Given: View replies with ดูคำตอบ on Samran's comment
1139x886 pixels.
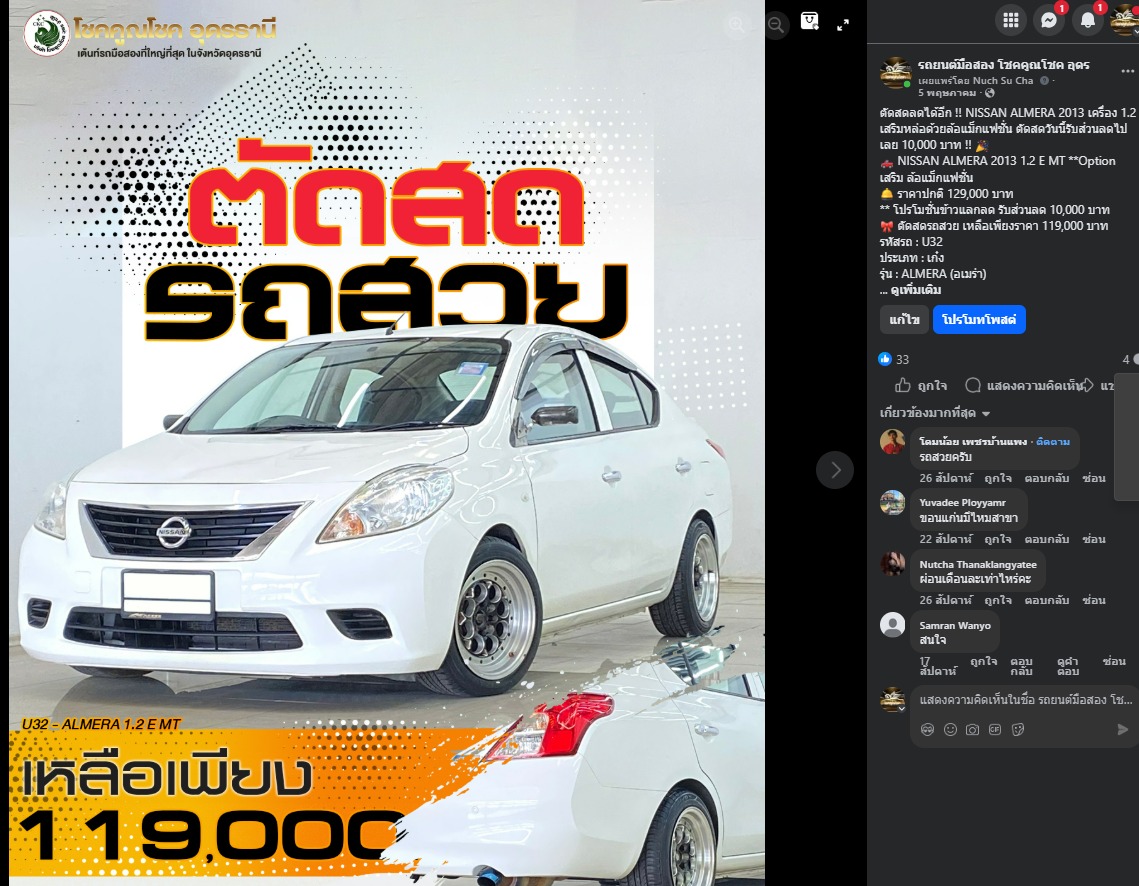Looking at the screenshot, I should pos(1068,666).
